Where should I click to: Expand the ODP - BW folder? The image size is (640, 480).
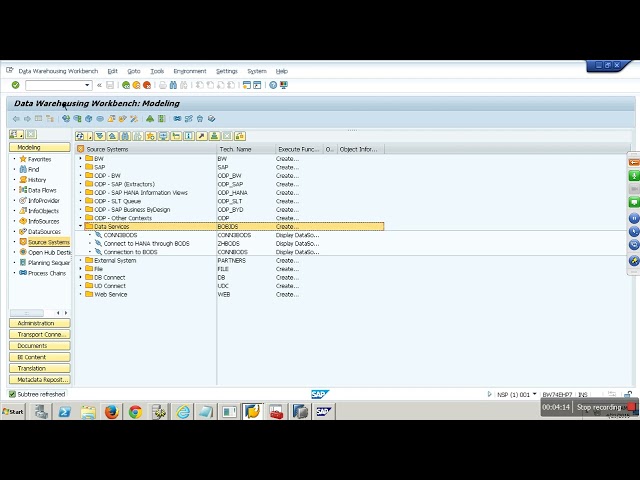[x=80, y=176]
